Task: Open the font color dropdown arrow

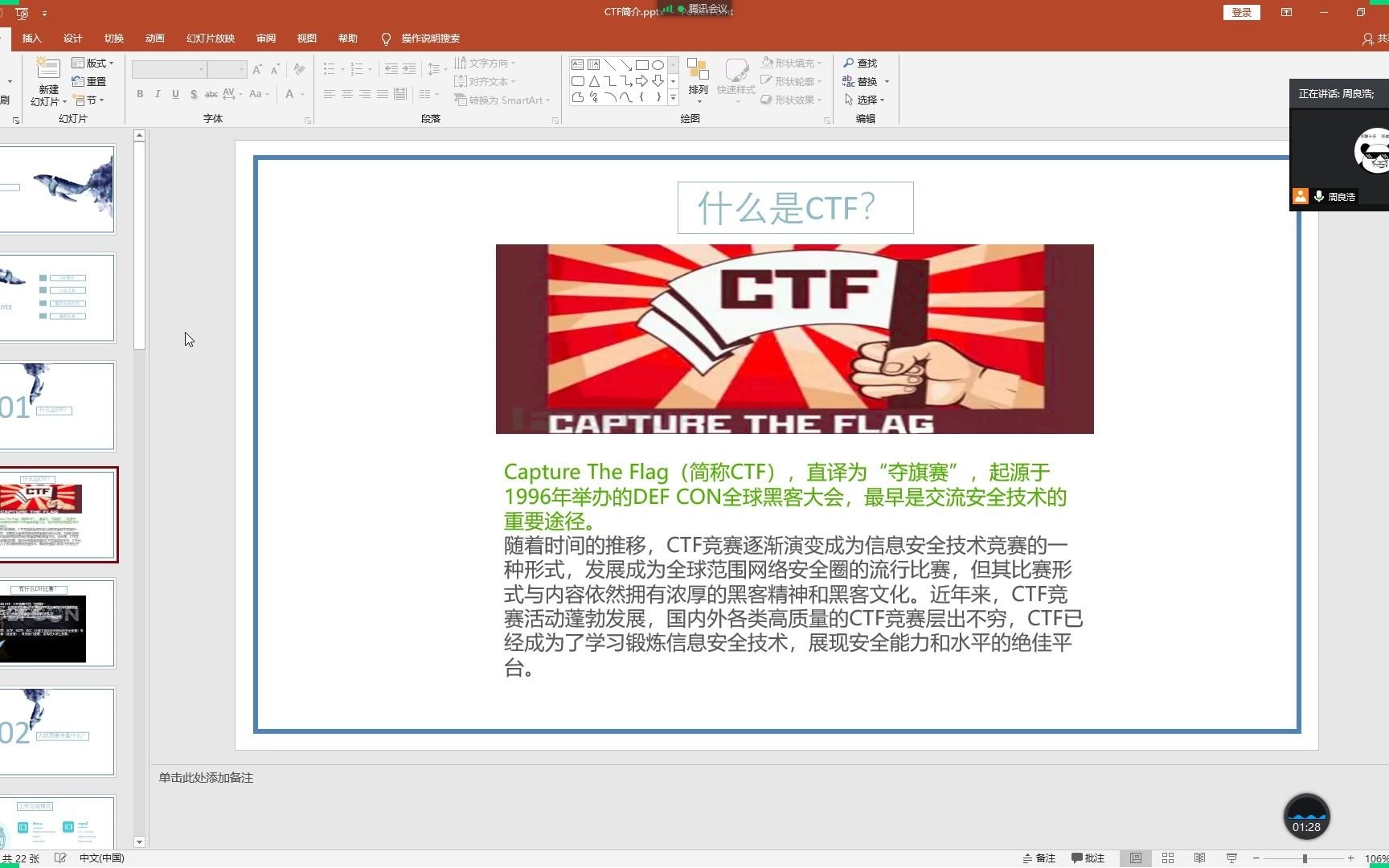Action: 303,94
